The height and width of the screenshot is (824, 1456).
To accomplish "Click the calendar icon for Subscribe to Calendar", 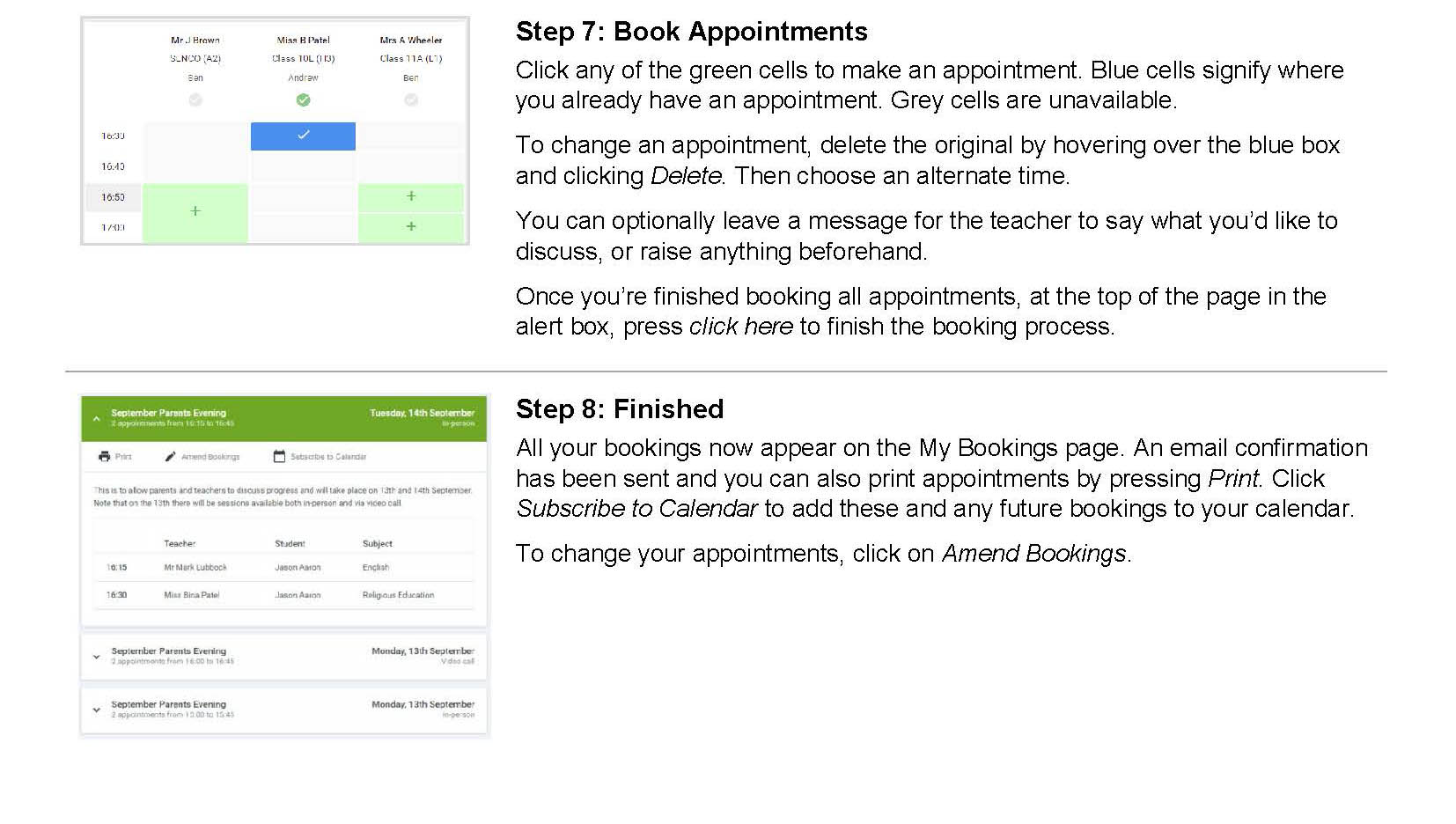I will (x=279, y=456).
